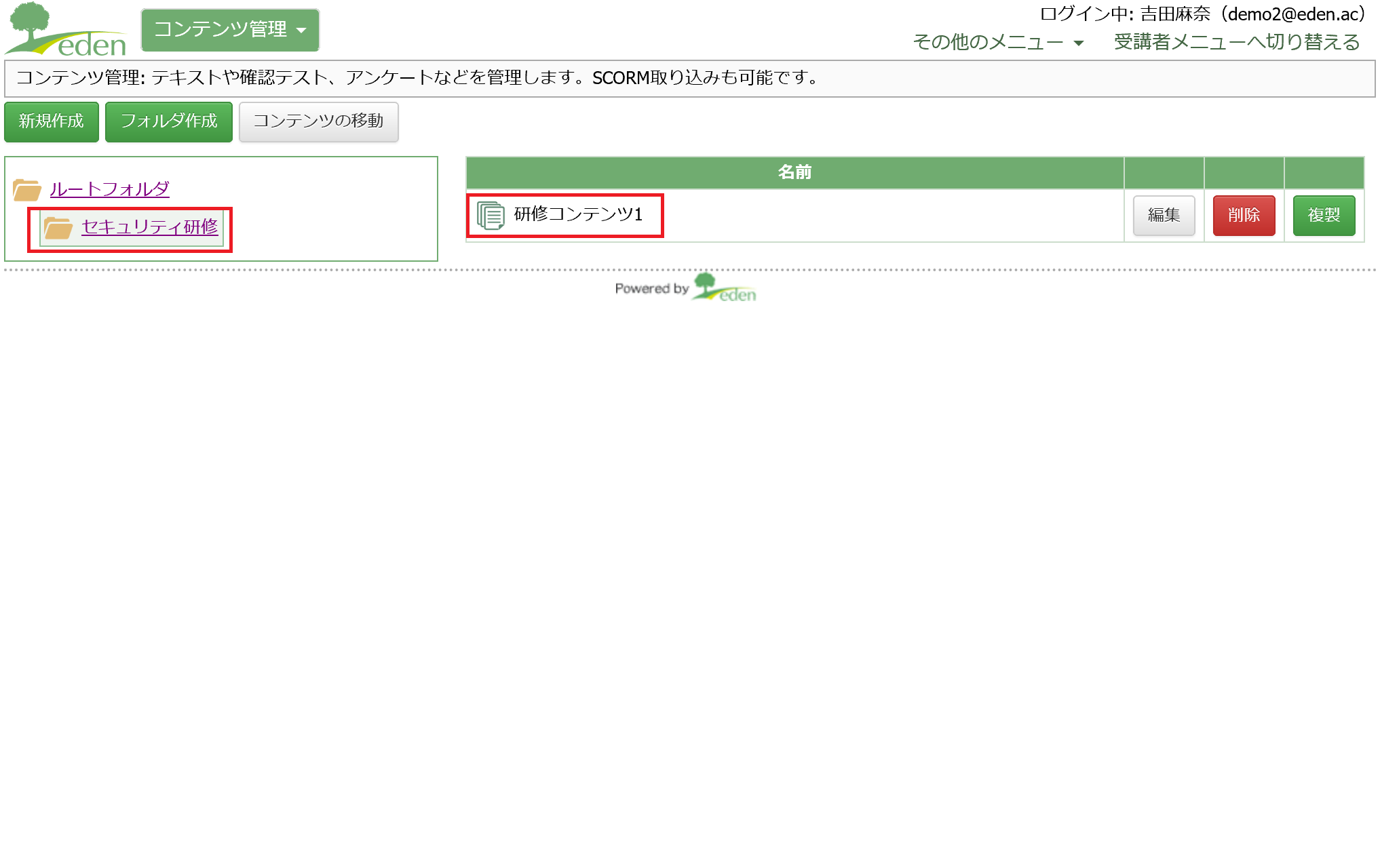
Task: Click the 名前 column header
Action: (794, 172)
